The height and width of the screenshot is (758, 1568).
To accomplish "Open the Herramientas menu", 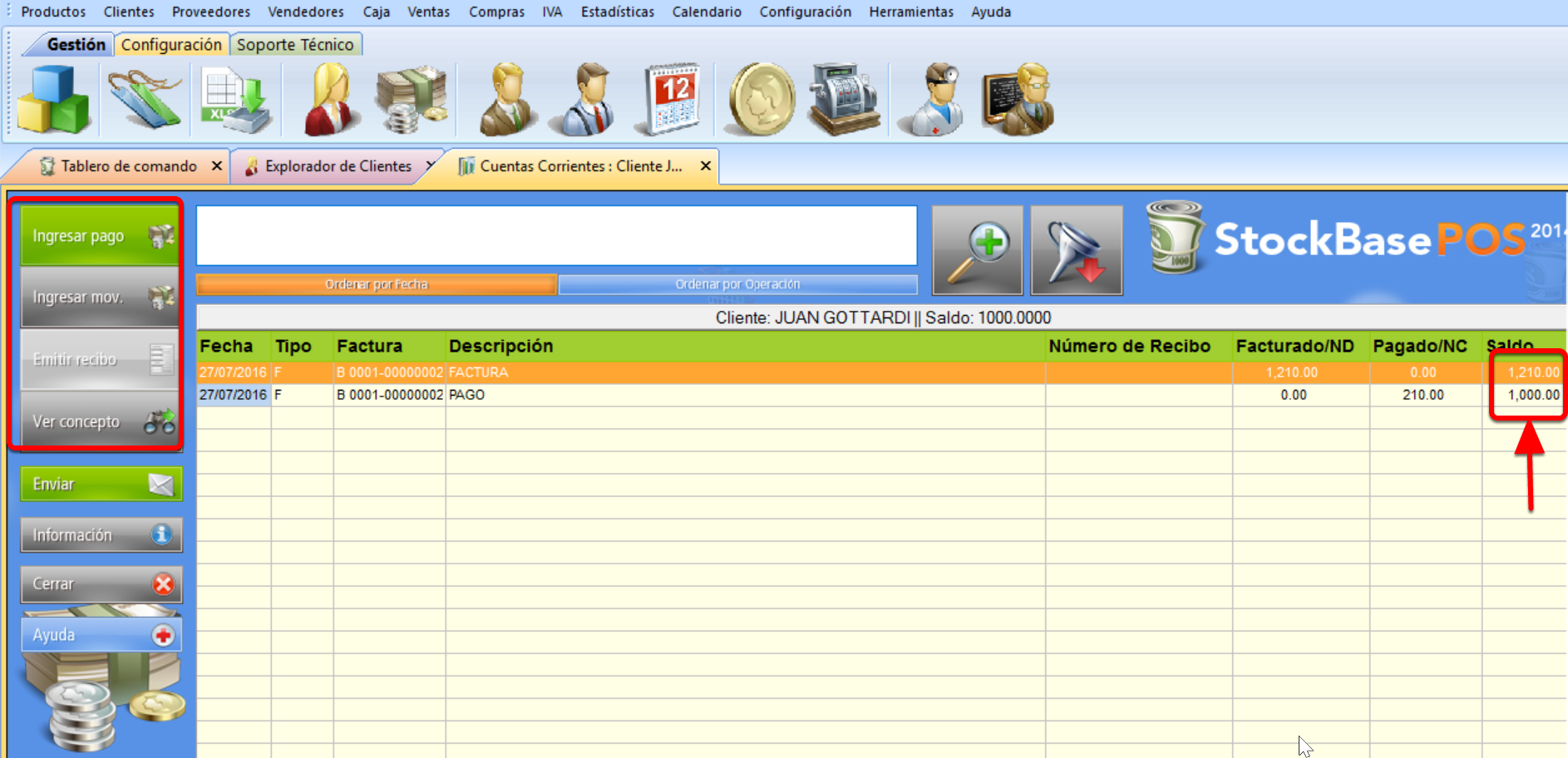I will pos(911,12).
